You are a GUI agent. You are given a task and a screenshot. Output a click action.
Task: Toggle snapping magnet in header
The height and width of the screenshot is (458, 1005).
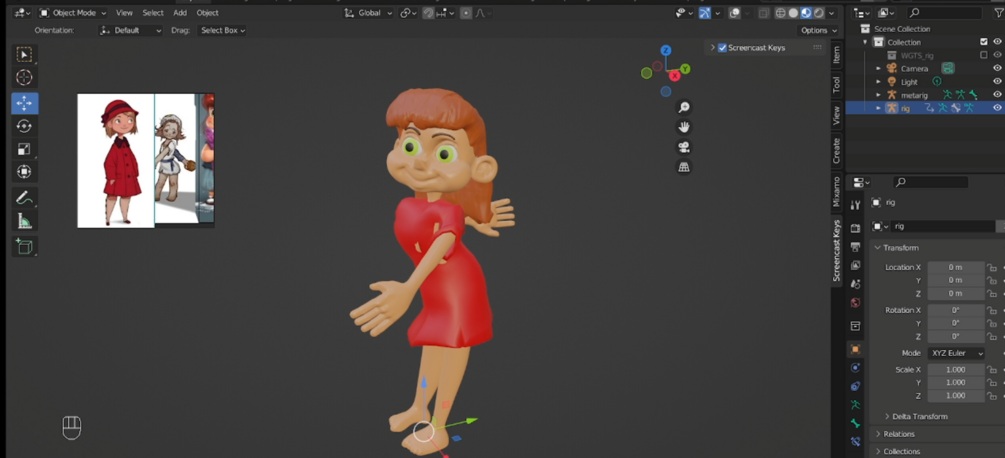pyautogui.click(x=428, y=13)
